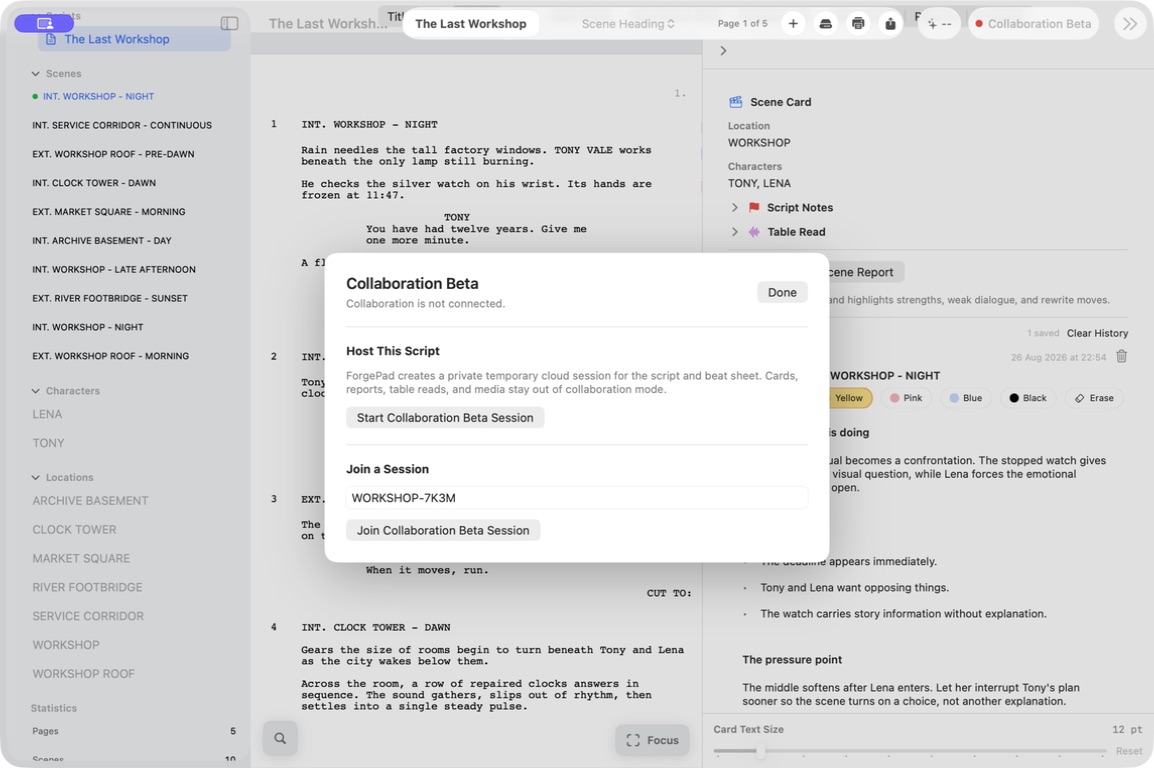
Task: Click the session code field WORKSHOP-7K3M
Action: coord(577,498)
